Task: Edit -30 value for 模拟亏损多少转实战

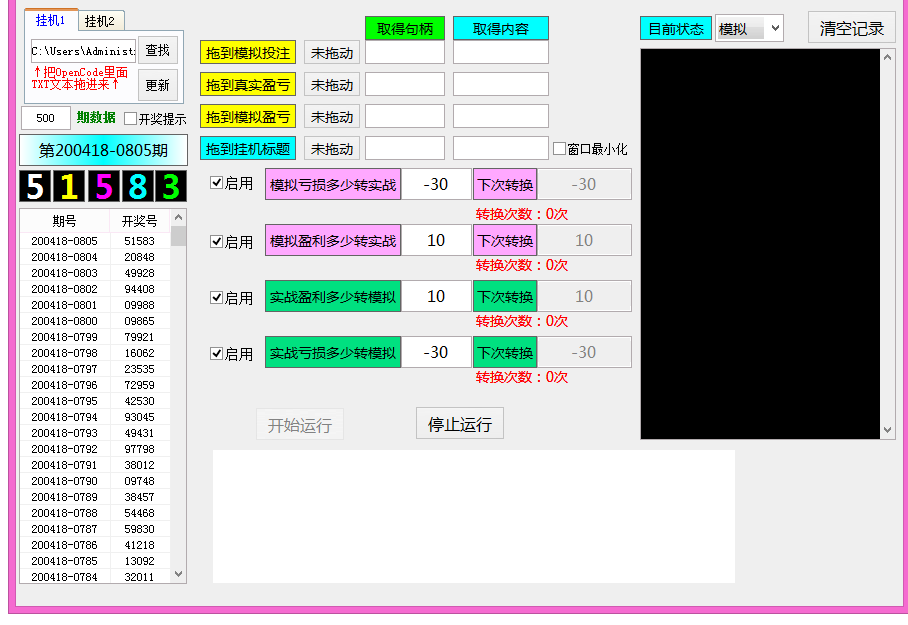Action: [436, 184]
